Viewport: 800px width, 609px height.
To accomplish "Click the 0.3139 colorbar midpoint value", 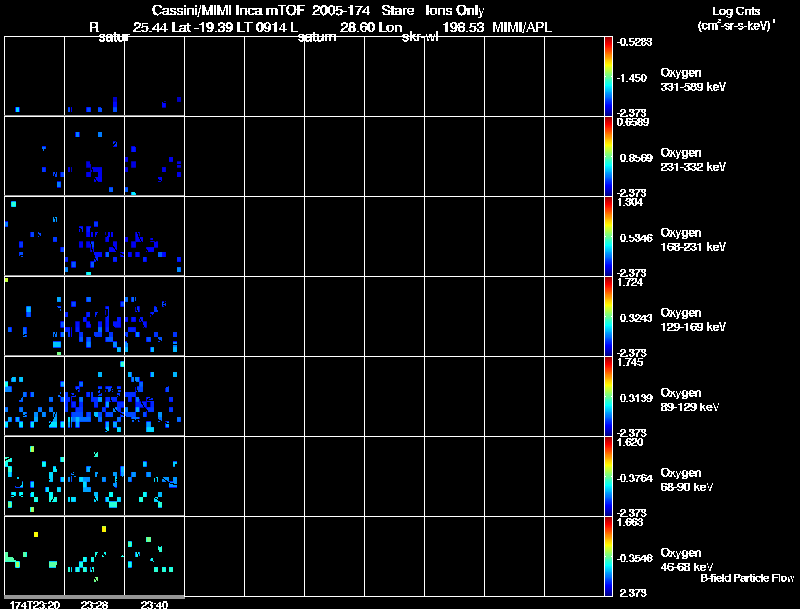I will [636, 398].
